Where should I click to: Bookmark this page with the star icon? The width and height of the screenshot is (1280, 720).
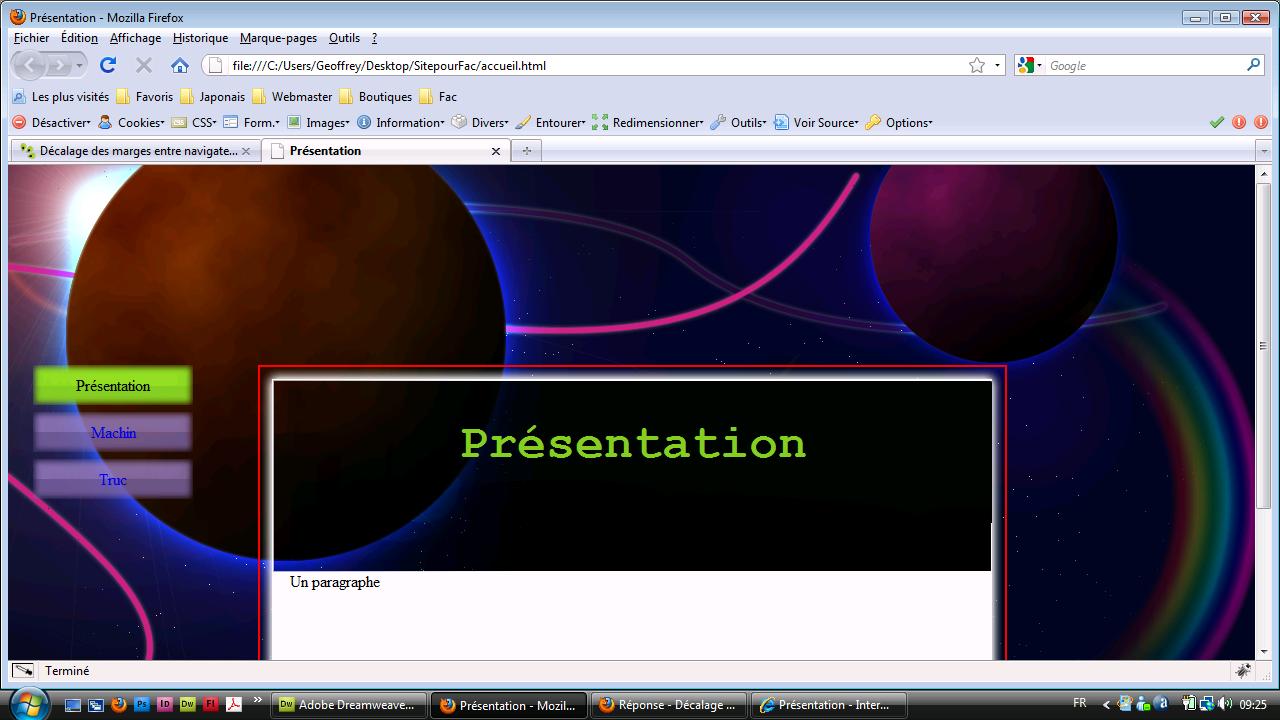pyautogui.click(x=977, y=65)
